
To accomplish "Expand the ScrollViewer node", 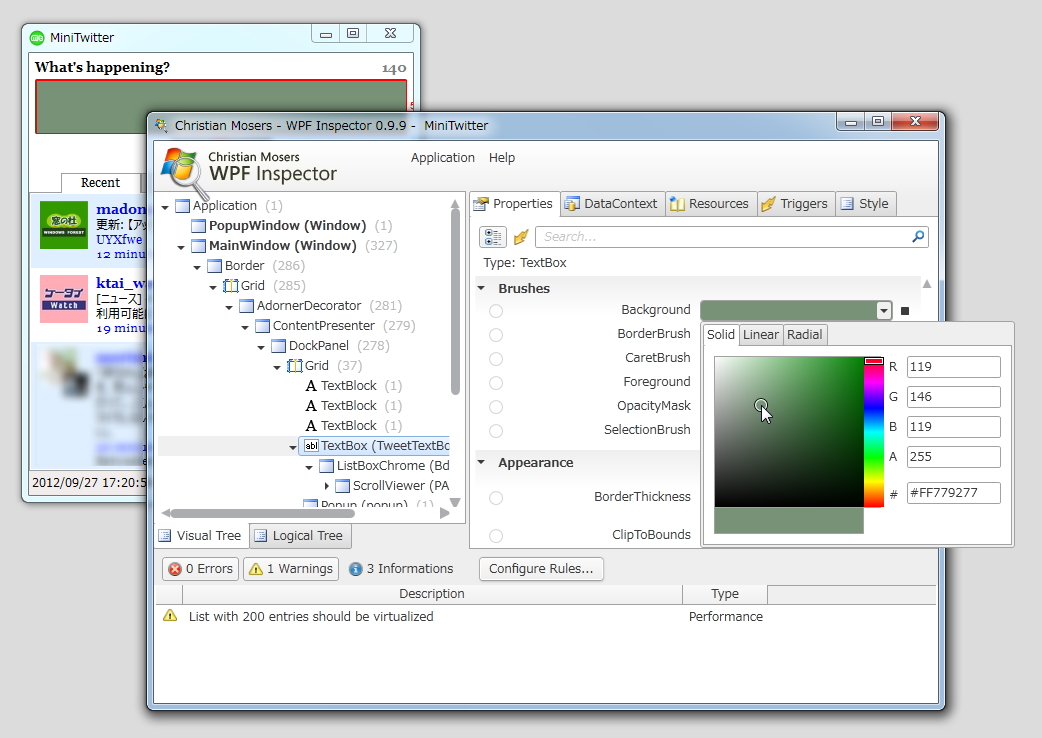I will click(x=326, y=486).
